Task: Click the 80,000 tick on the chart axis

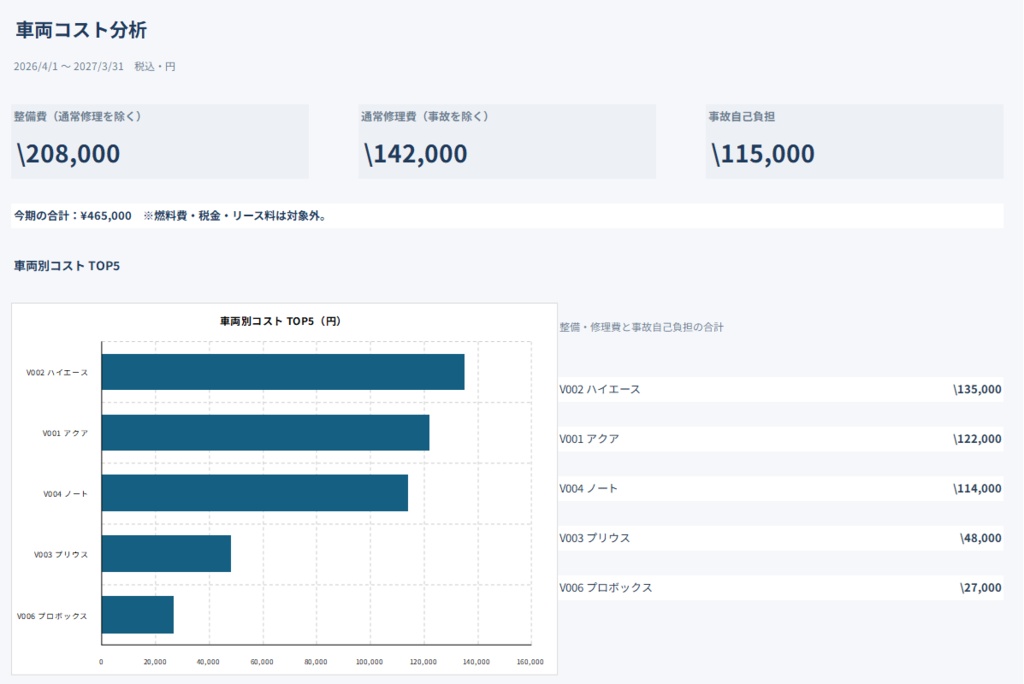Action: [316, 662]
